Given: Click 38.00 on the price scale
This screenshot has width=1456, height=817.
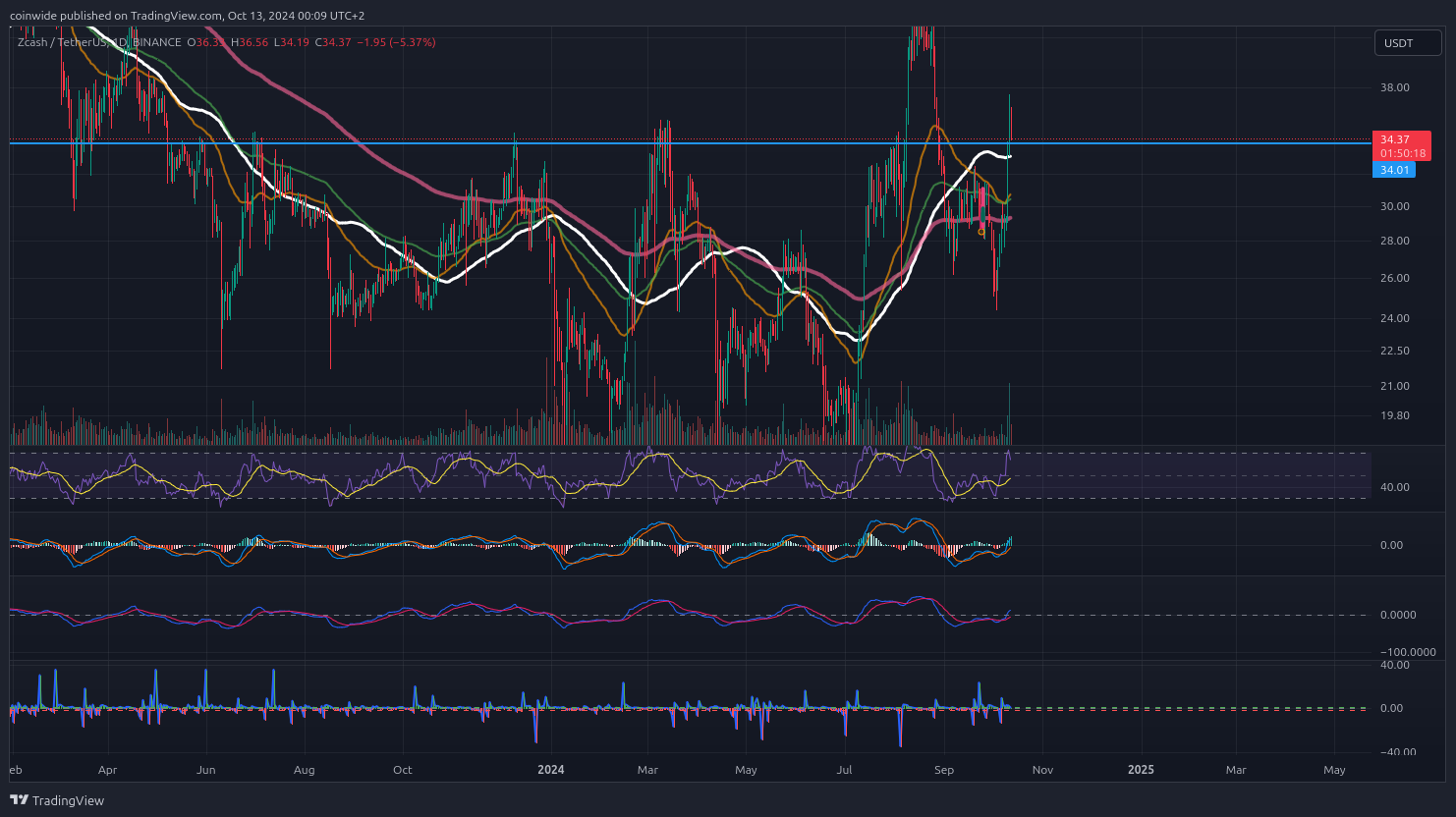Looking at the screenshot, I should tap(1395, 87).
